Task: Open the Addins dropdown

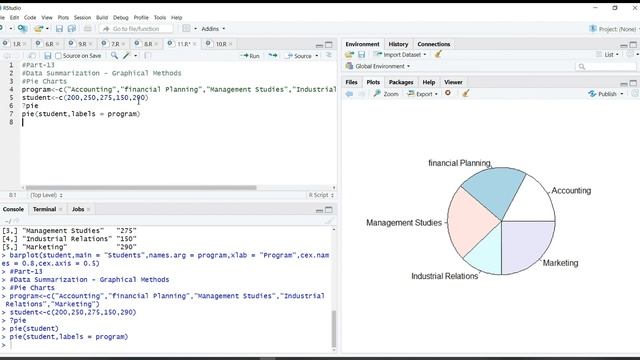Action: (213, 29)
